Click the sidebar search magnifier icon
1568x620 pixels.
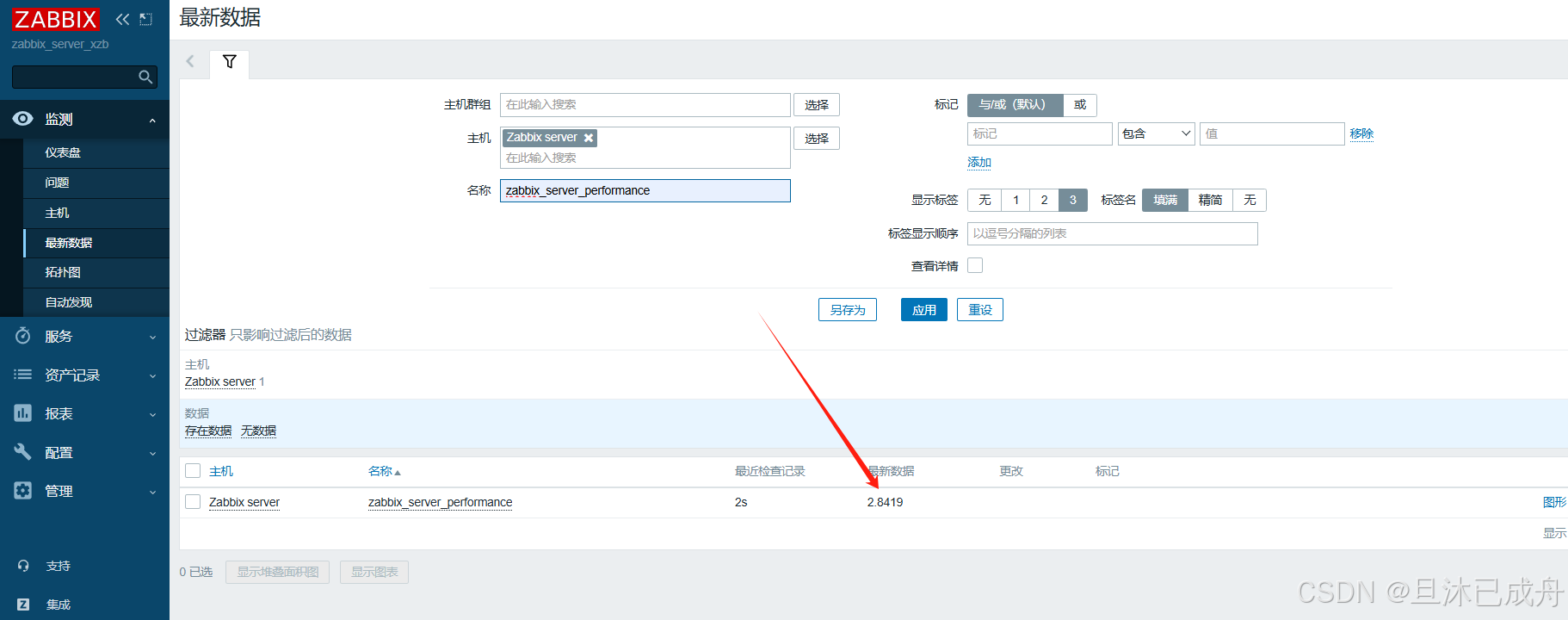point(145,77)
